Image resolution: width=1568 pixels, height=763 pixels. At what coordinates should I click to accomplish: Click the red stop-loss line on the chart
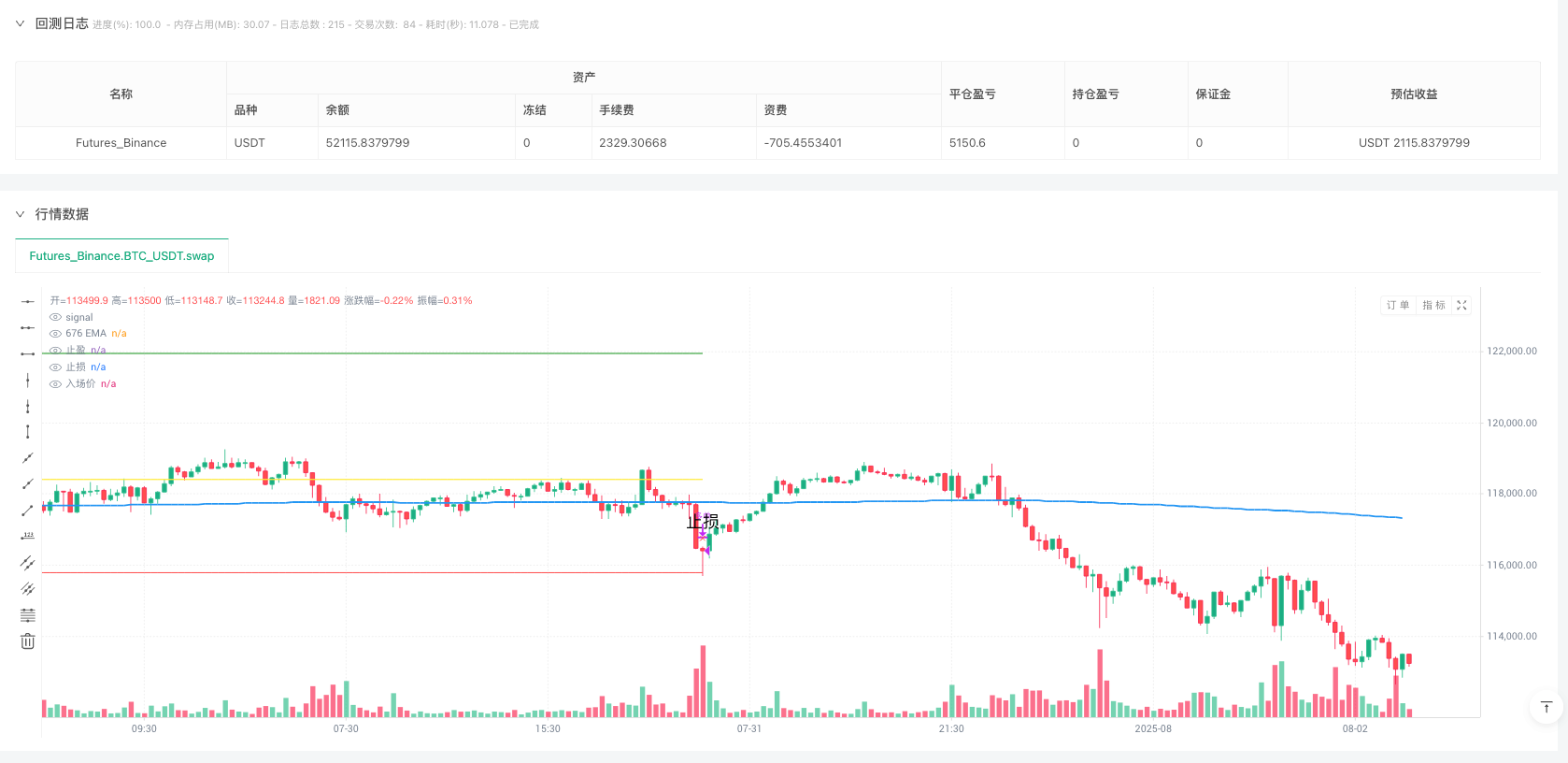tap(374, 574)
